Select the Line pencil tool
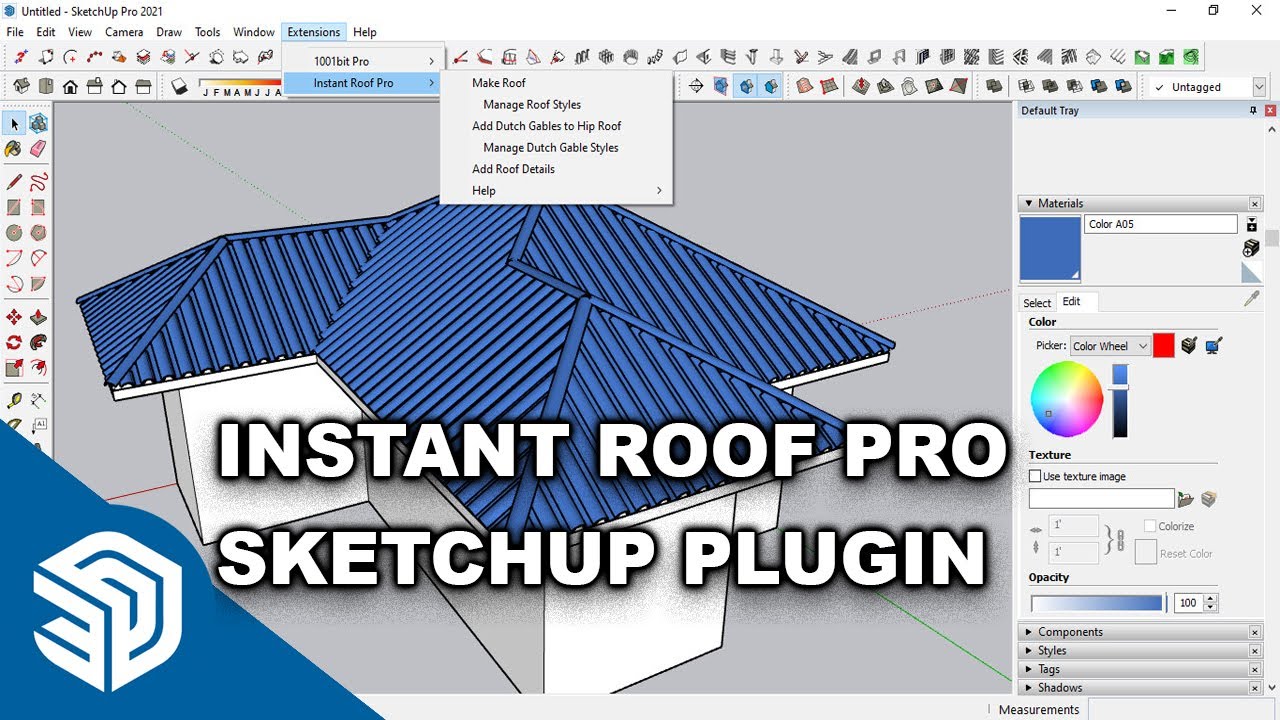Viewport: 1280px width, 720px height. 14,182
